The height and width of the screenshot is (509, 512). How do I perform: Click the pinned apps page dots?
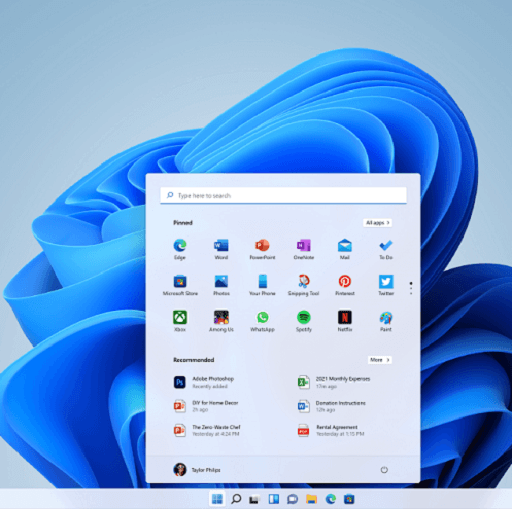click(411, 288)
